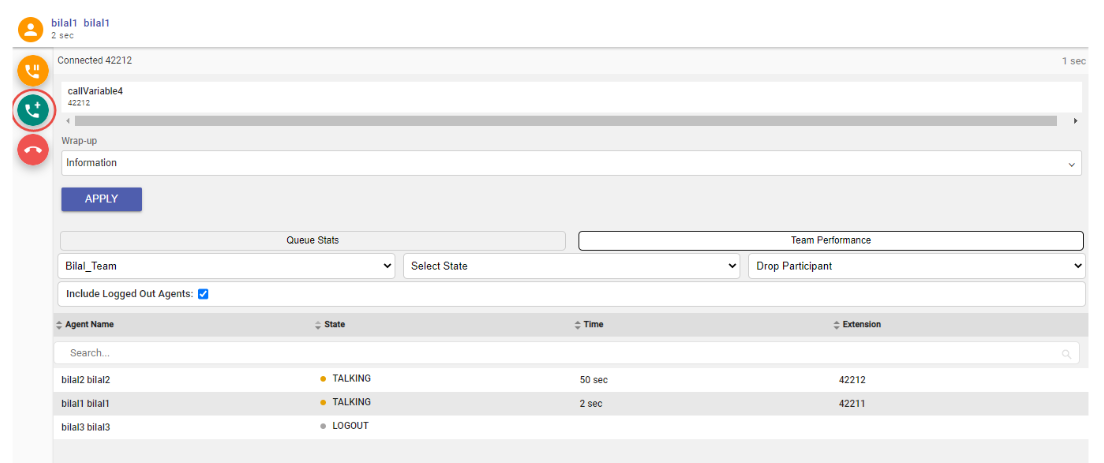Click the search magnifier icon in agent table

(1066, 354)
